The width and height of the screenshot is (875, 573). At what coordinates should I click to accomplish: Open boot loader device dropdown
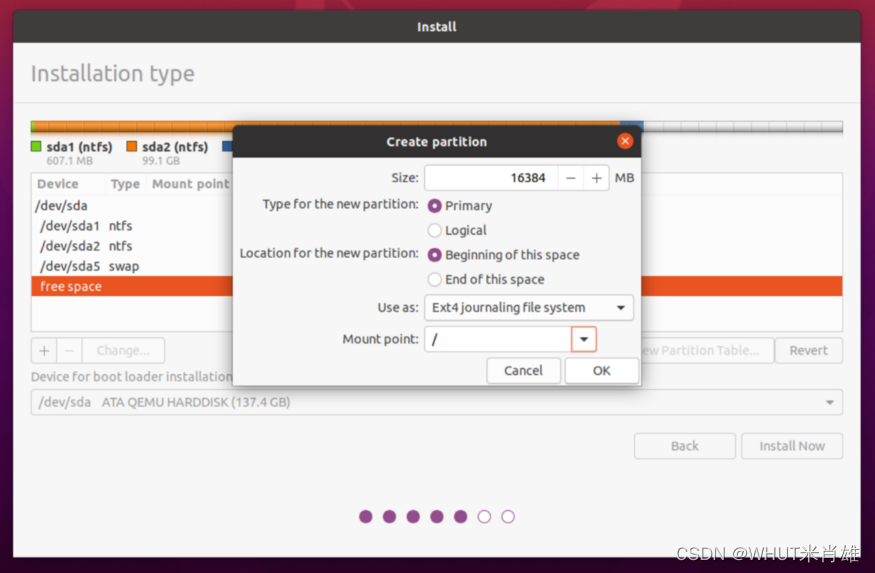point(436,402)
